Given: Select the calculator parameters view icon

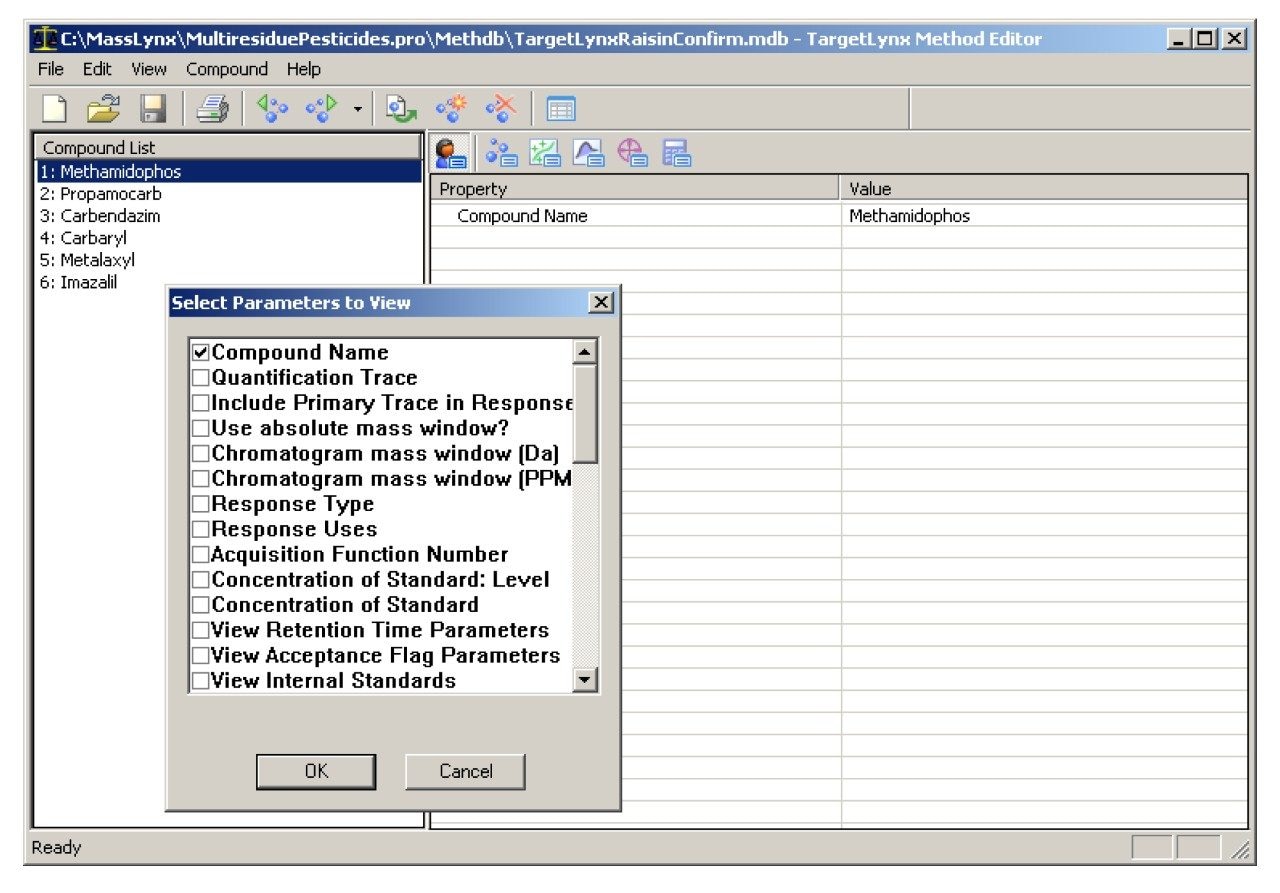Looking at the screenshot, I should pos(678,152).
